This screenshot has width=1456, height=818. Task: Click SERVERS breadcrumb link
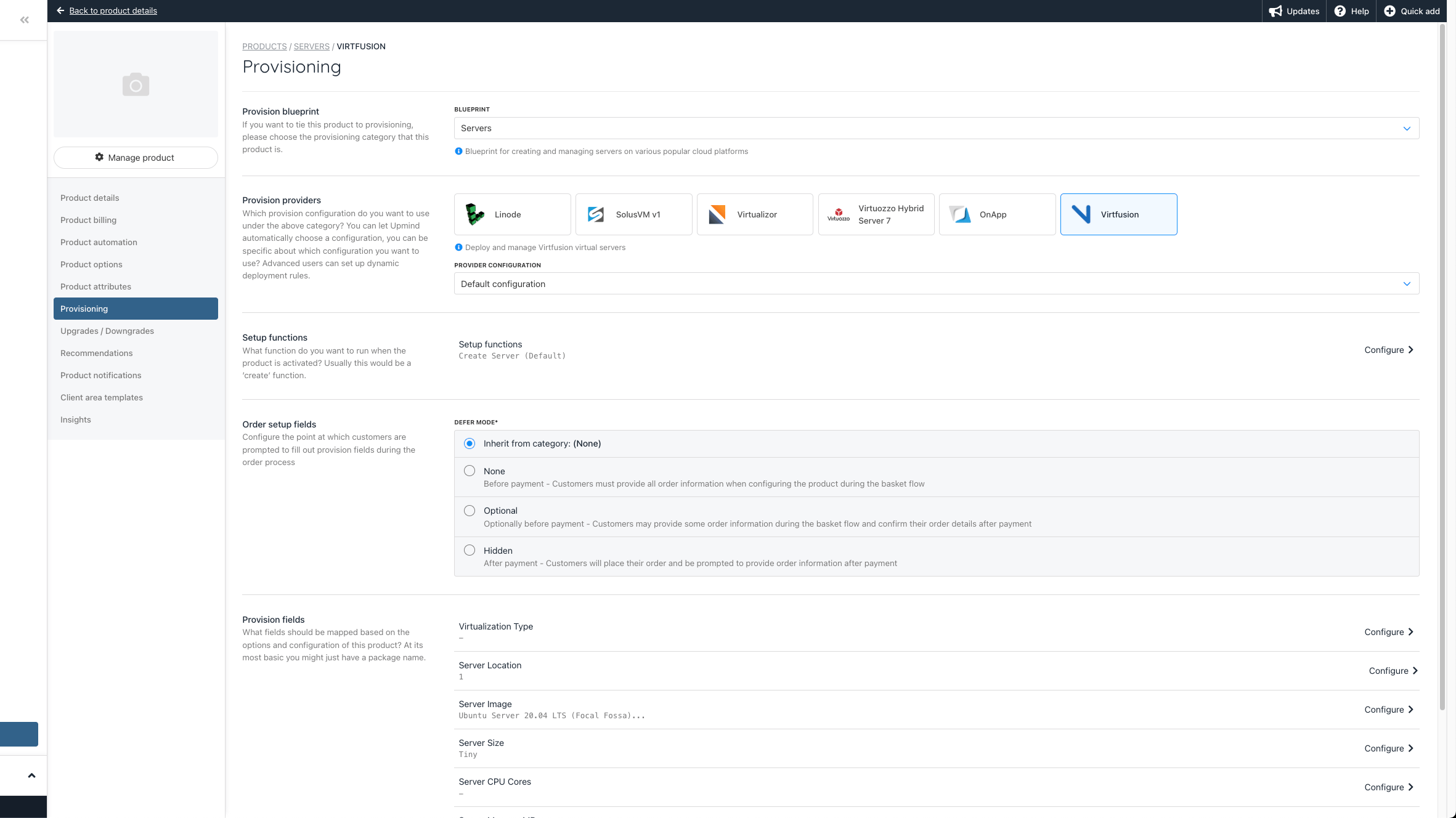pos(311,46)
